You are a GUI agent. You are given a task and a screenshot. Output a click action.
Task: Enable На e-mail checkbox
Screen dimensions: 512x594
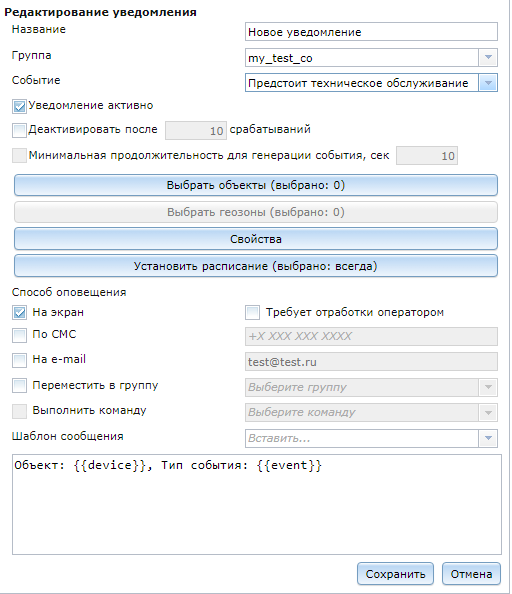pyautogui.click(x=19, y=360)
